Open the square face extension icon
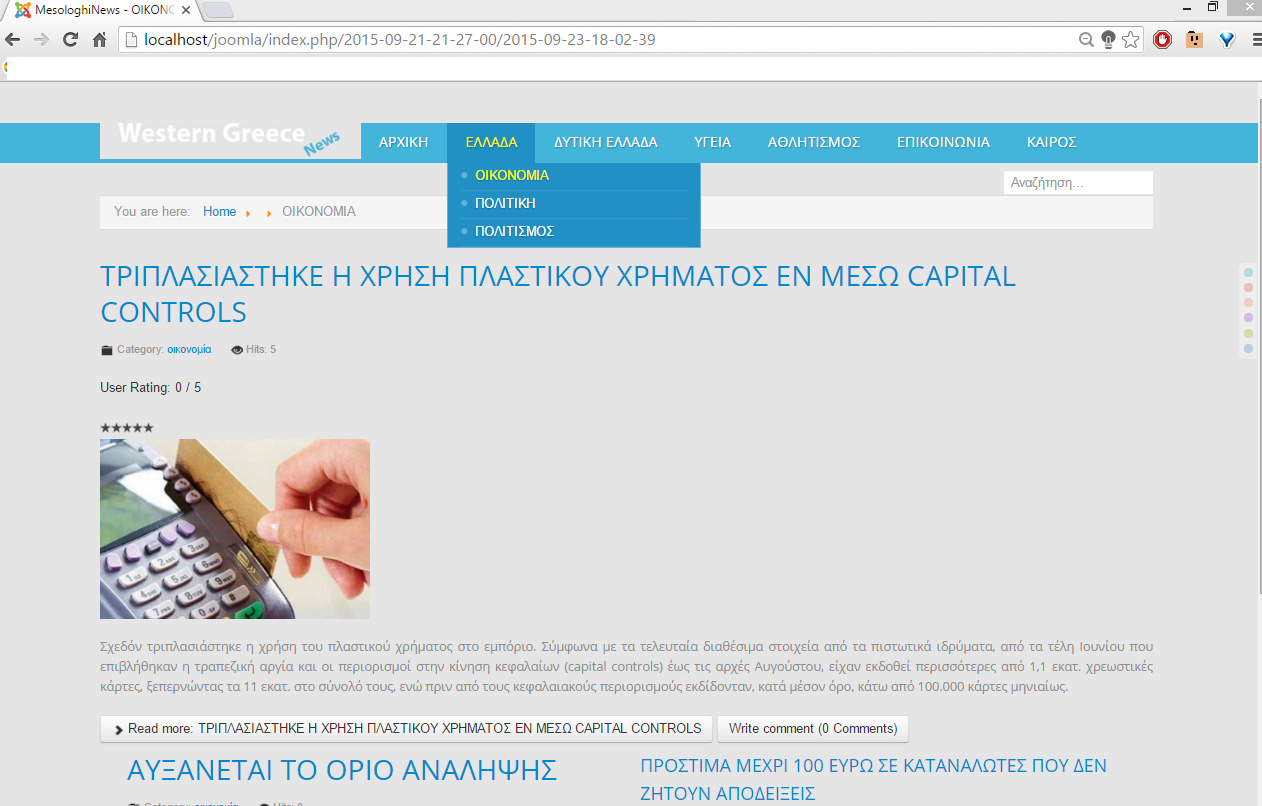The image size is (1262, 806). (x=1194, y=40)
